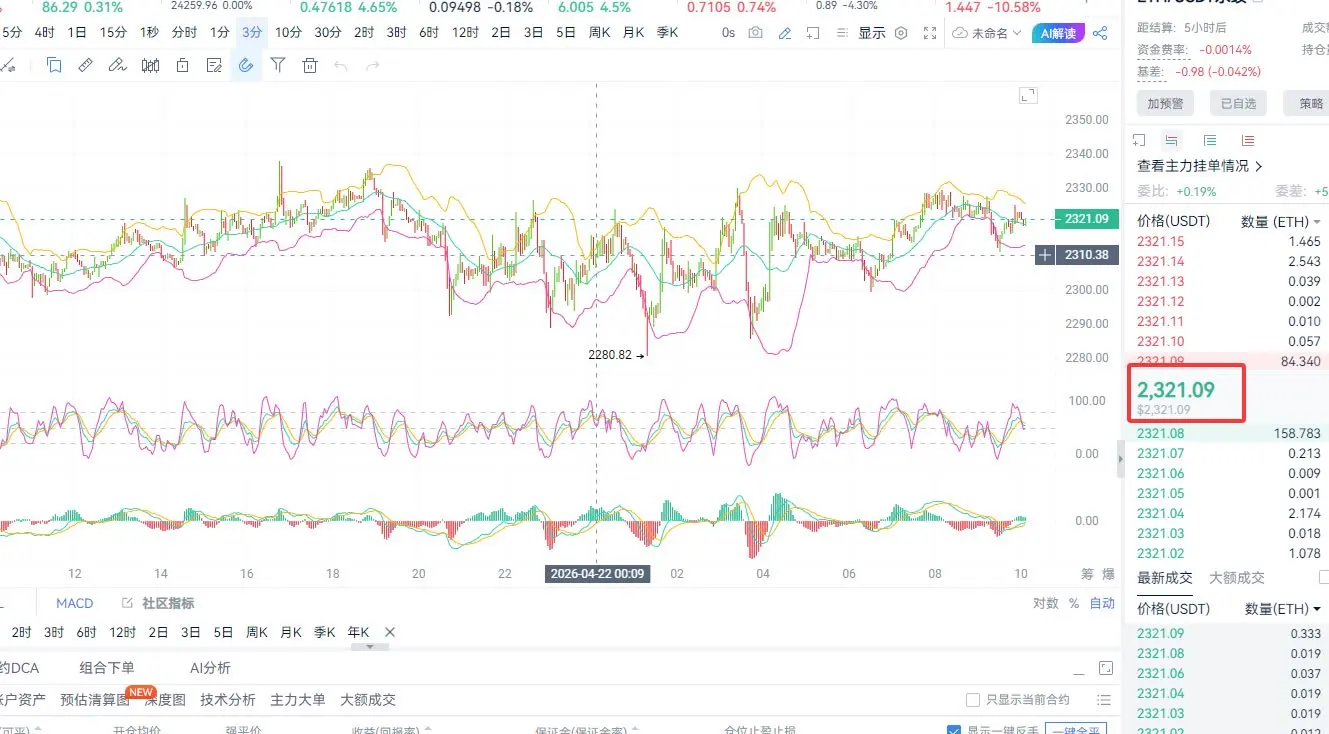
Task: Toggle the 已自选 watchlist button
Action: (1238, 103)
